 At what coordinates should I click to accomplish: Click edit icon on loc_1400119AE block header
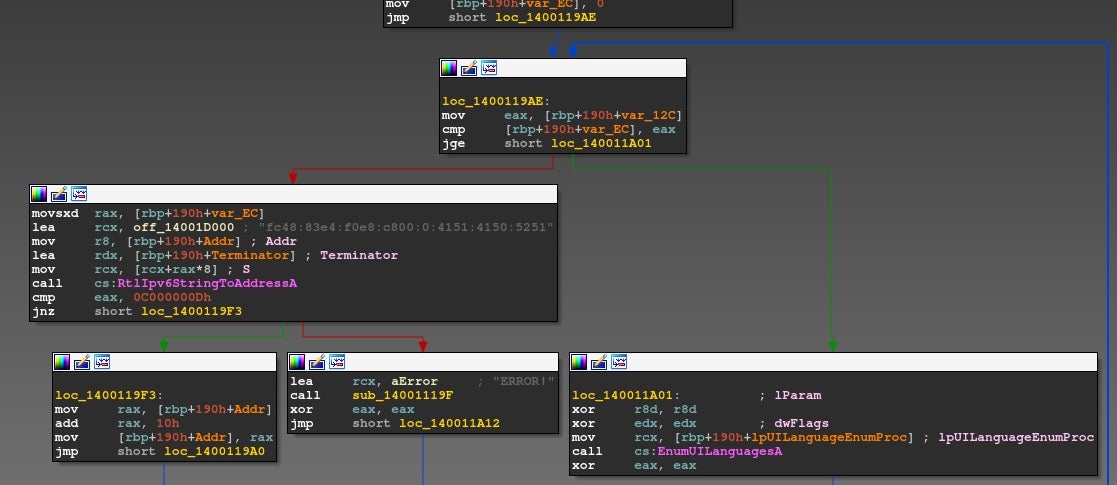pos(469,68)
